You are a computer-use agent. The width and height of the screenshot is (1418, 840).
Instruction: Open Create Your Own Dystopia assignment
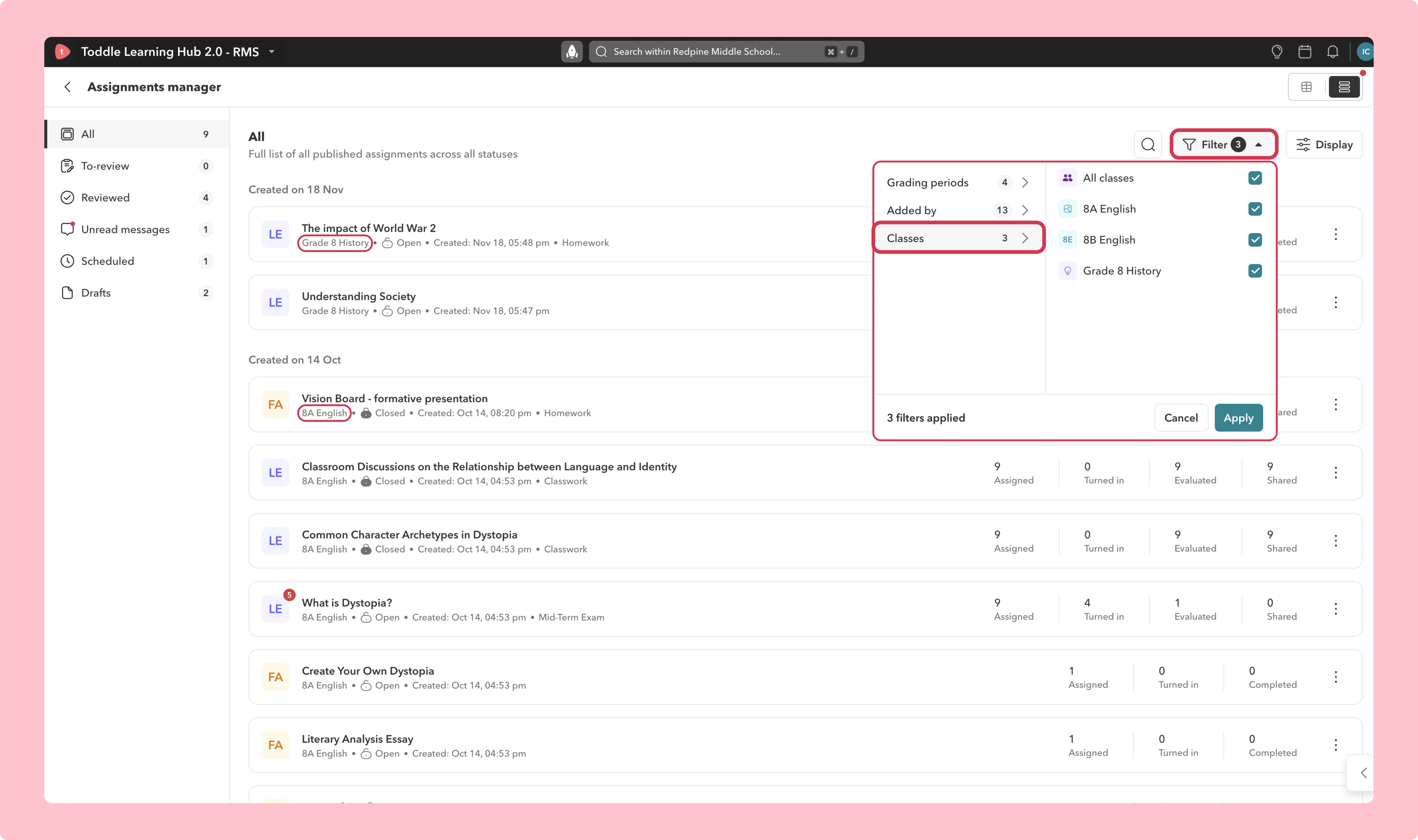point(368,671)
